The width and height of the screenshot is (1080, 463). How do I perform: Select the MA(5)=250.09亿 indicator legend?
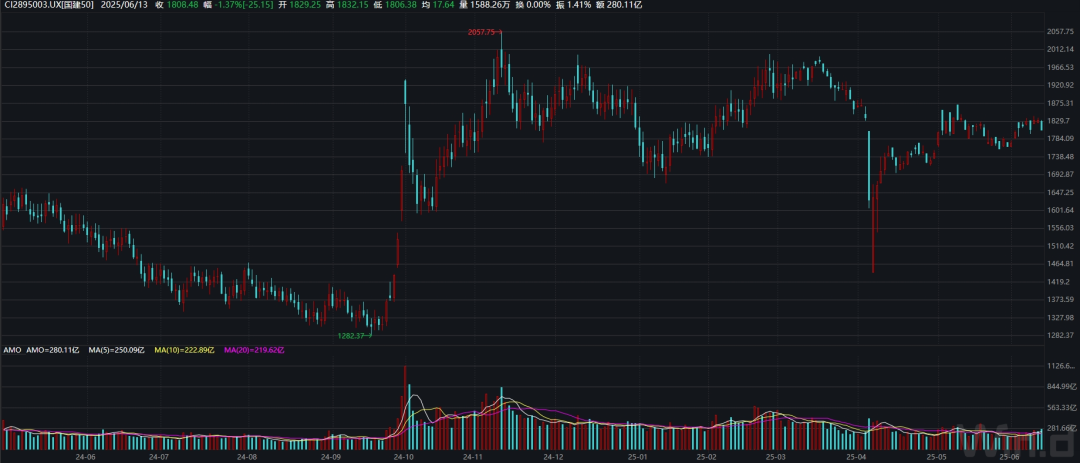pos(117,351)
